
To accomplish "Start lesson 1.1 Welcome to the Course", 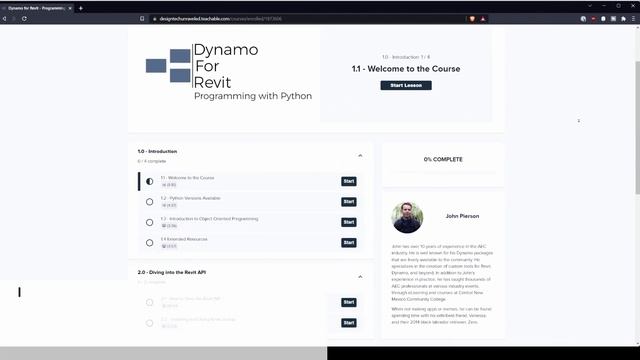I will coord(349,181).
